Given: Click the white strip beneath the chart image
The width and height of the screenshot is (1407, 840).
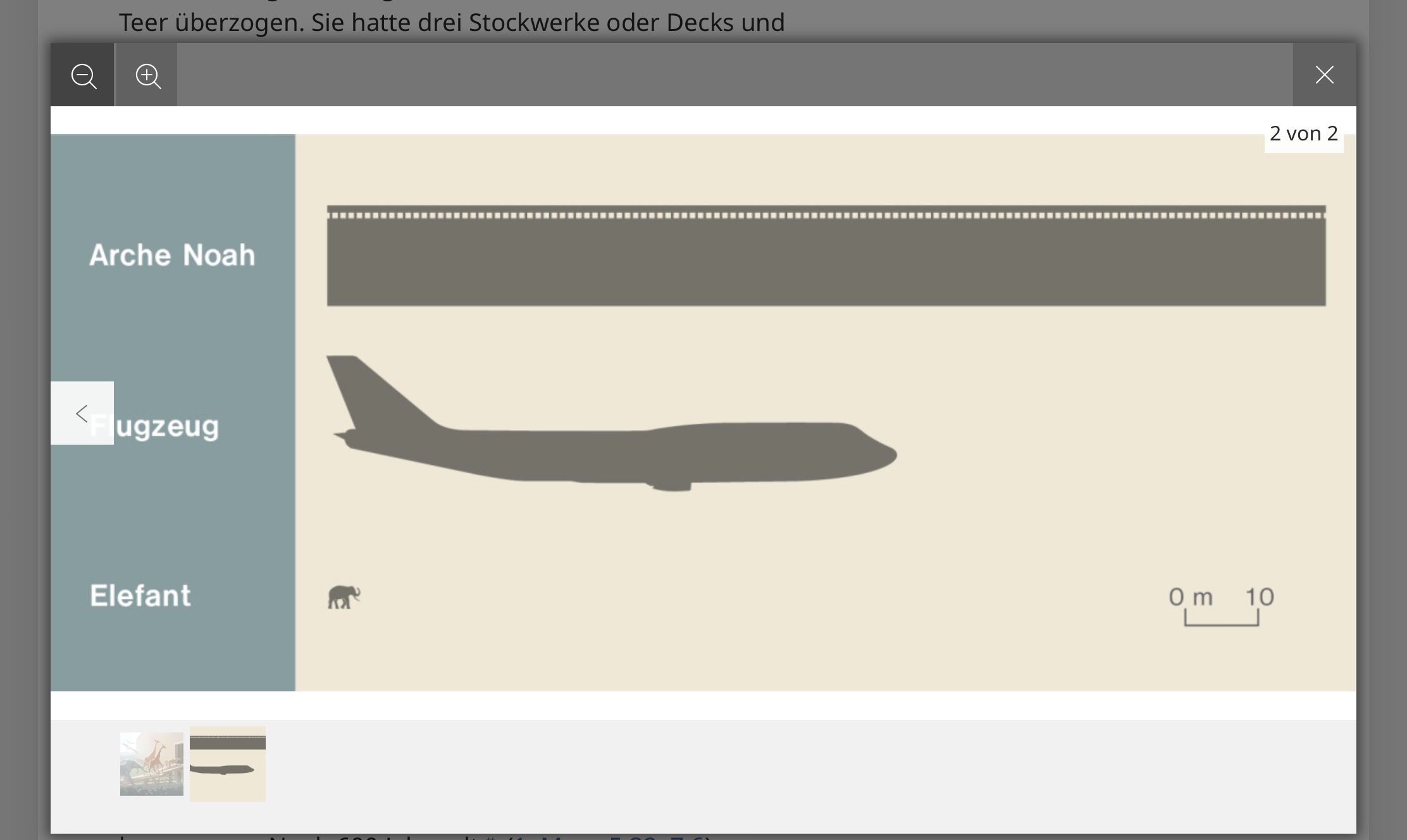Looking at the screenshot, I should [703, 705].
